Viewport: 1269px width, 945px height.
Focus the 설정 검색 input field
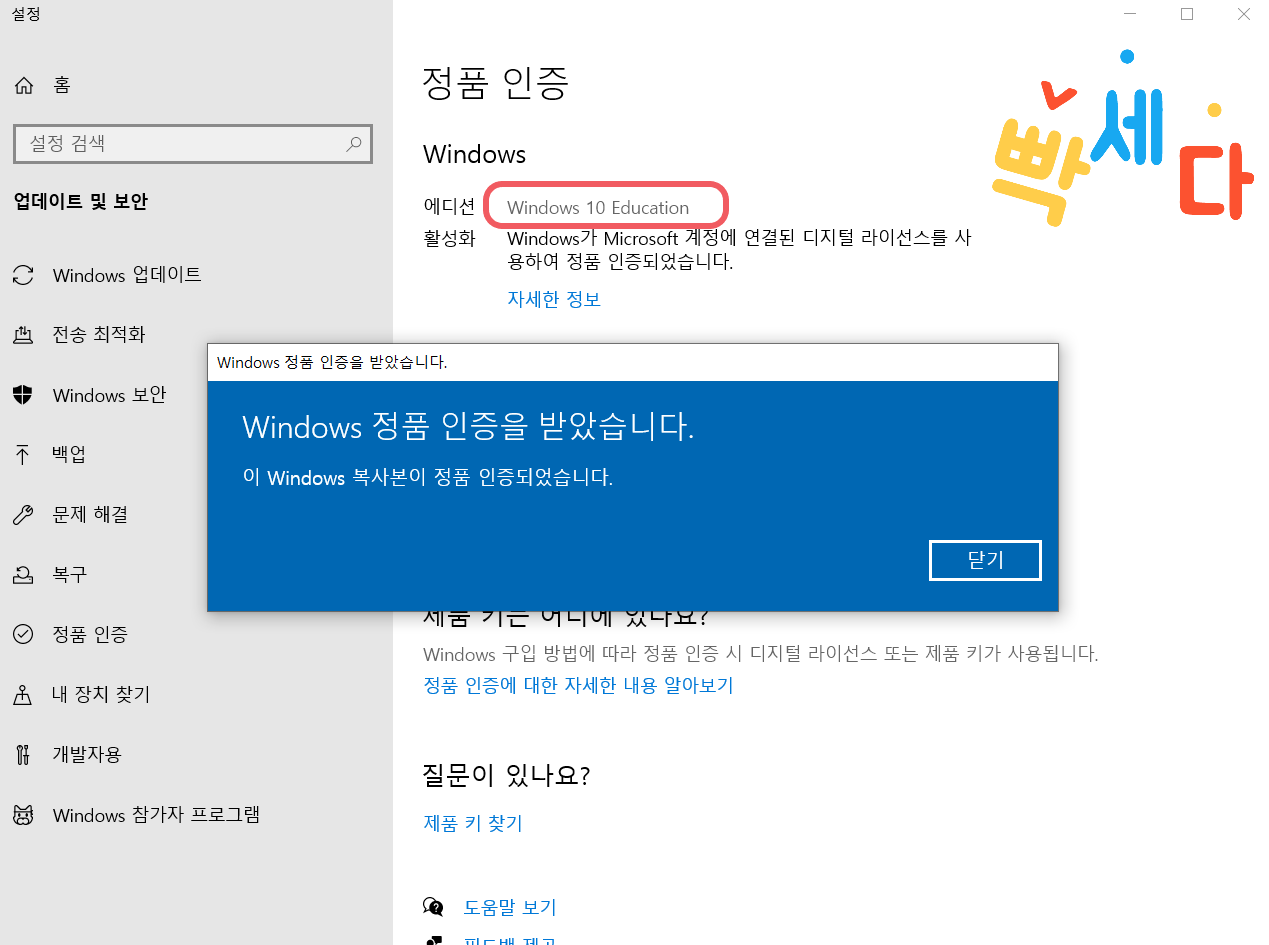click(x=193, y=144)
